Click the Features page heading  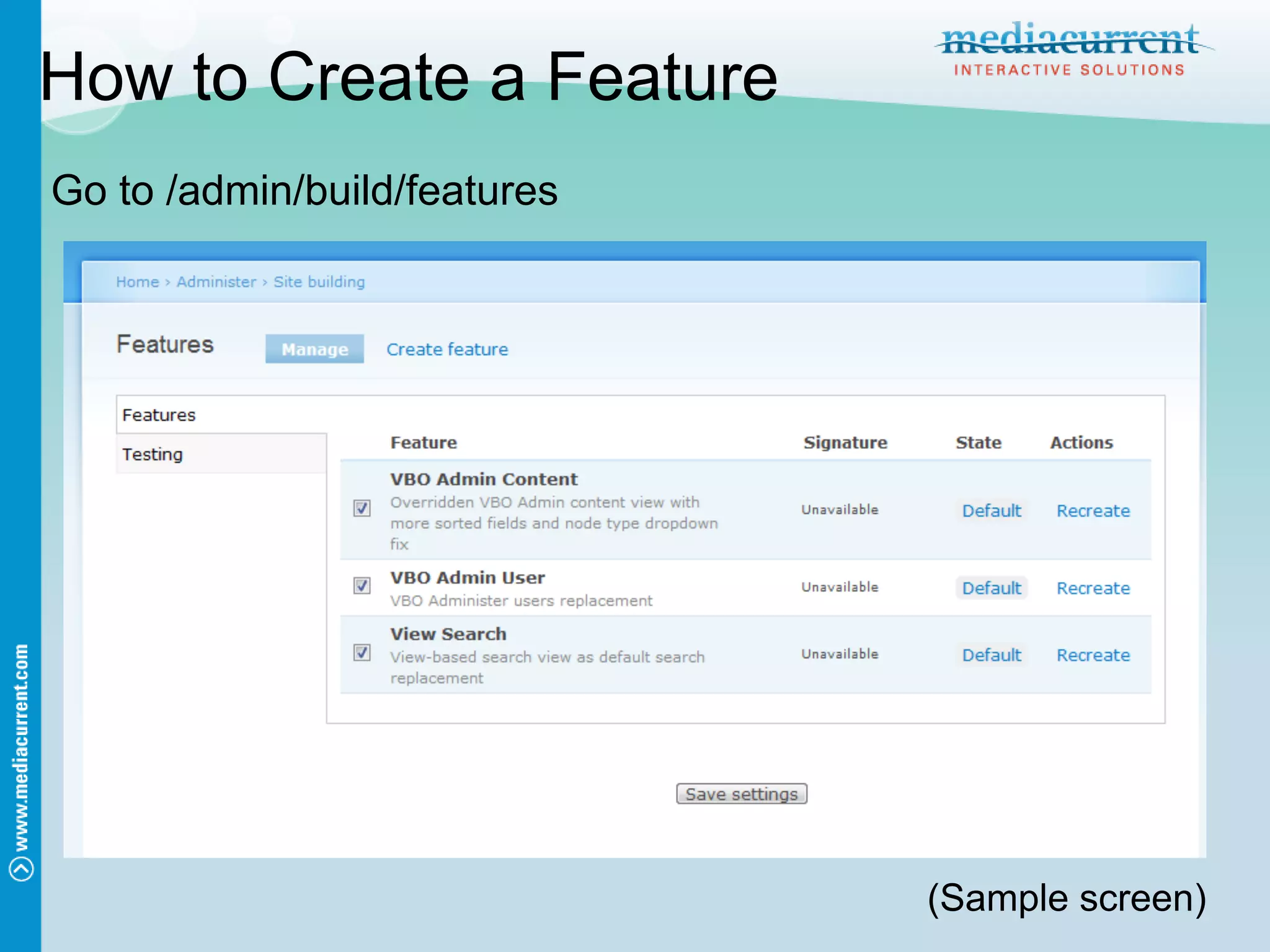(x=165, y=345)
